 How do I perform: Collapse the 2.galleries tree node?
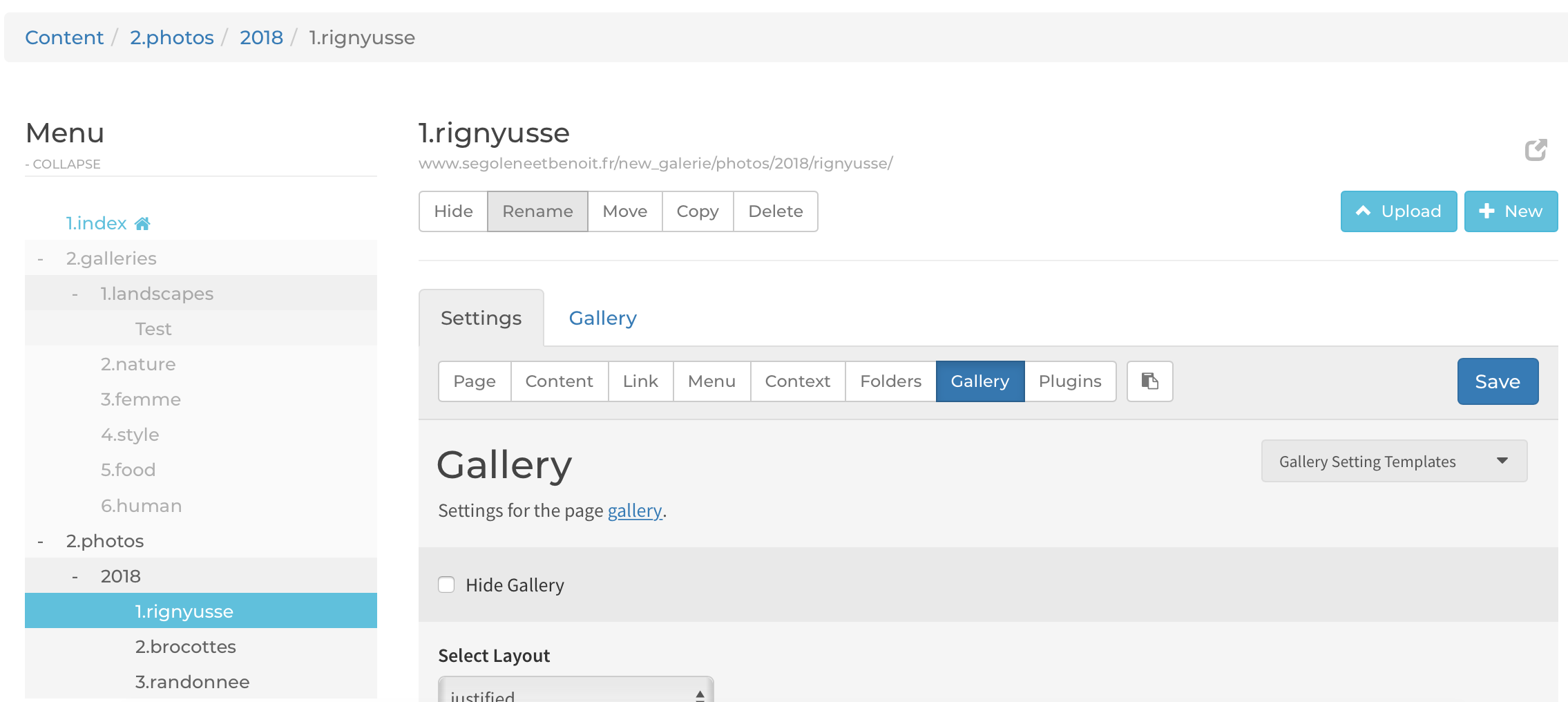41,258
